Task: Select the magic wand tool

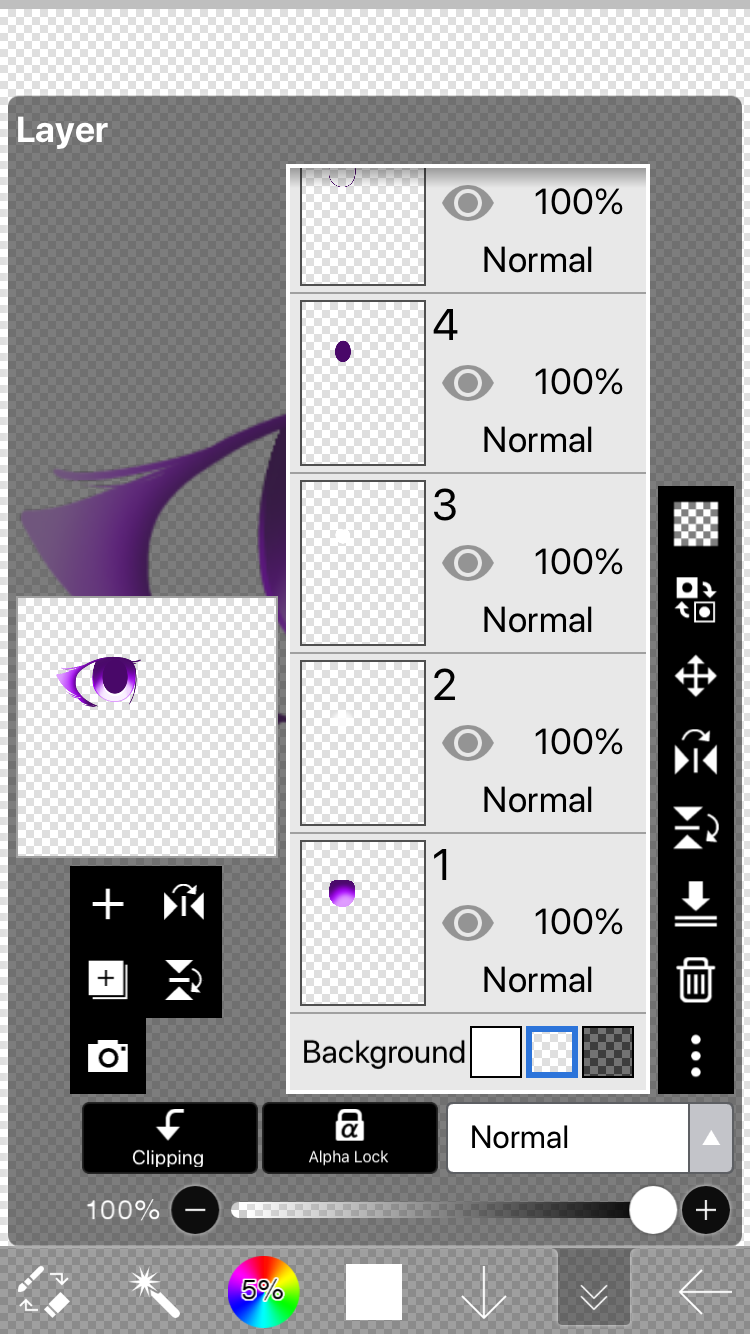Action: [155, 1291]
